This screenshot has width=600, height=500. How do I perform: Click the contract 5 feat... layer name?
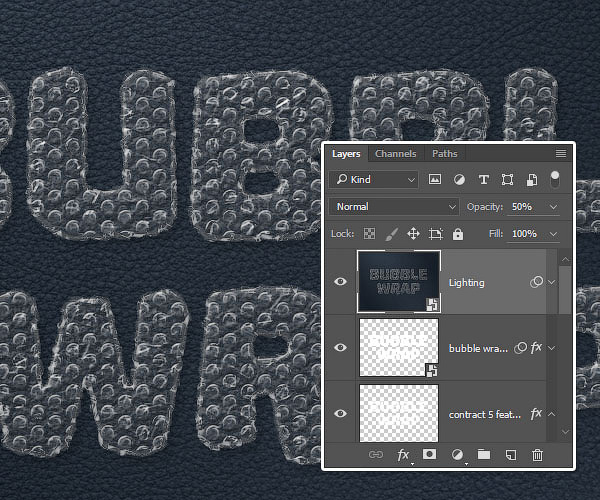485,415
